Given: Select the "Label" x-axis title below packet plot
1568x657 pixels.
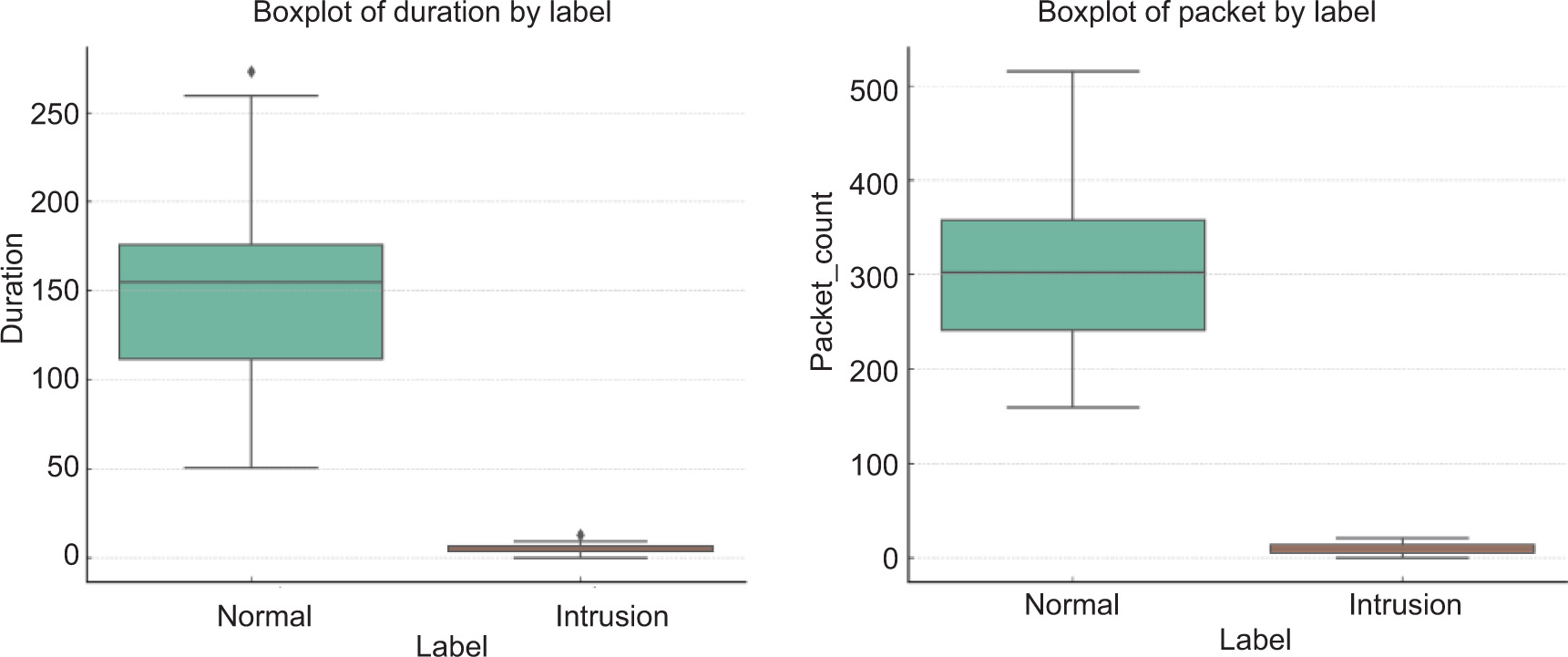Looking at the screenshot, I should click(1255, 640).
